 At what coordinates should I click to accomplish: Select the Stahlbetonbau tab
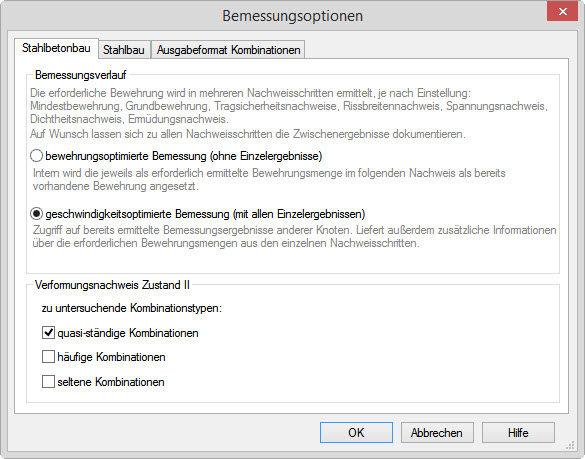click(x=56, y=48)
